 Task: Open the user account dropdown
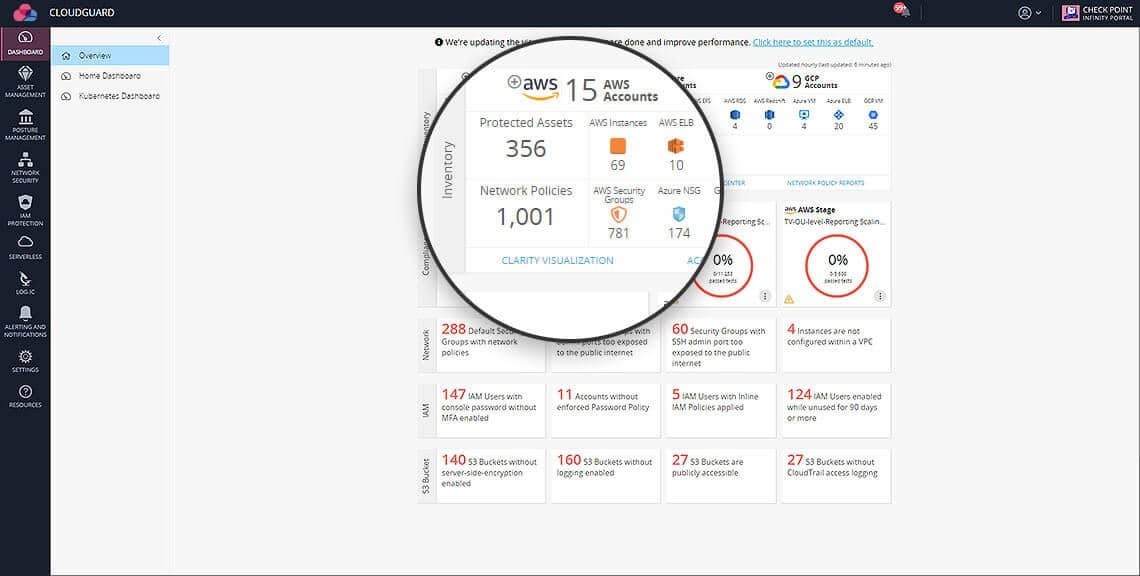[1029, 12]
